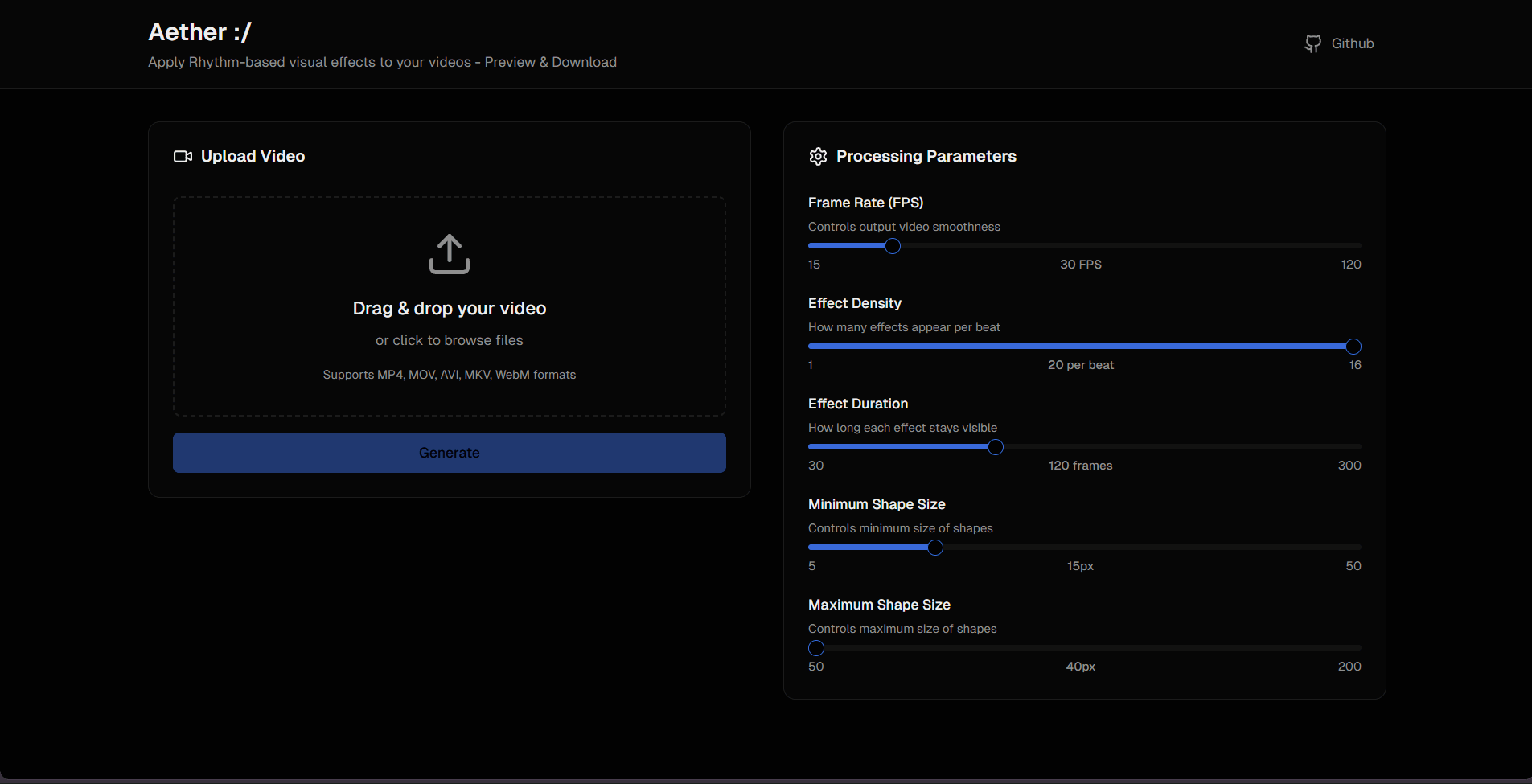Image resolution: width=1532 pixels, height=784 pixels.
Task: Open the Github link text
Action: pyautogui.click(x=1352, y=43)
